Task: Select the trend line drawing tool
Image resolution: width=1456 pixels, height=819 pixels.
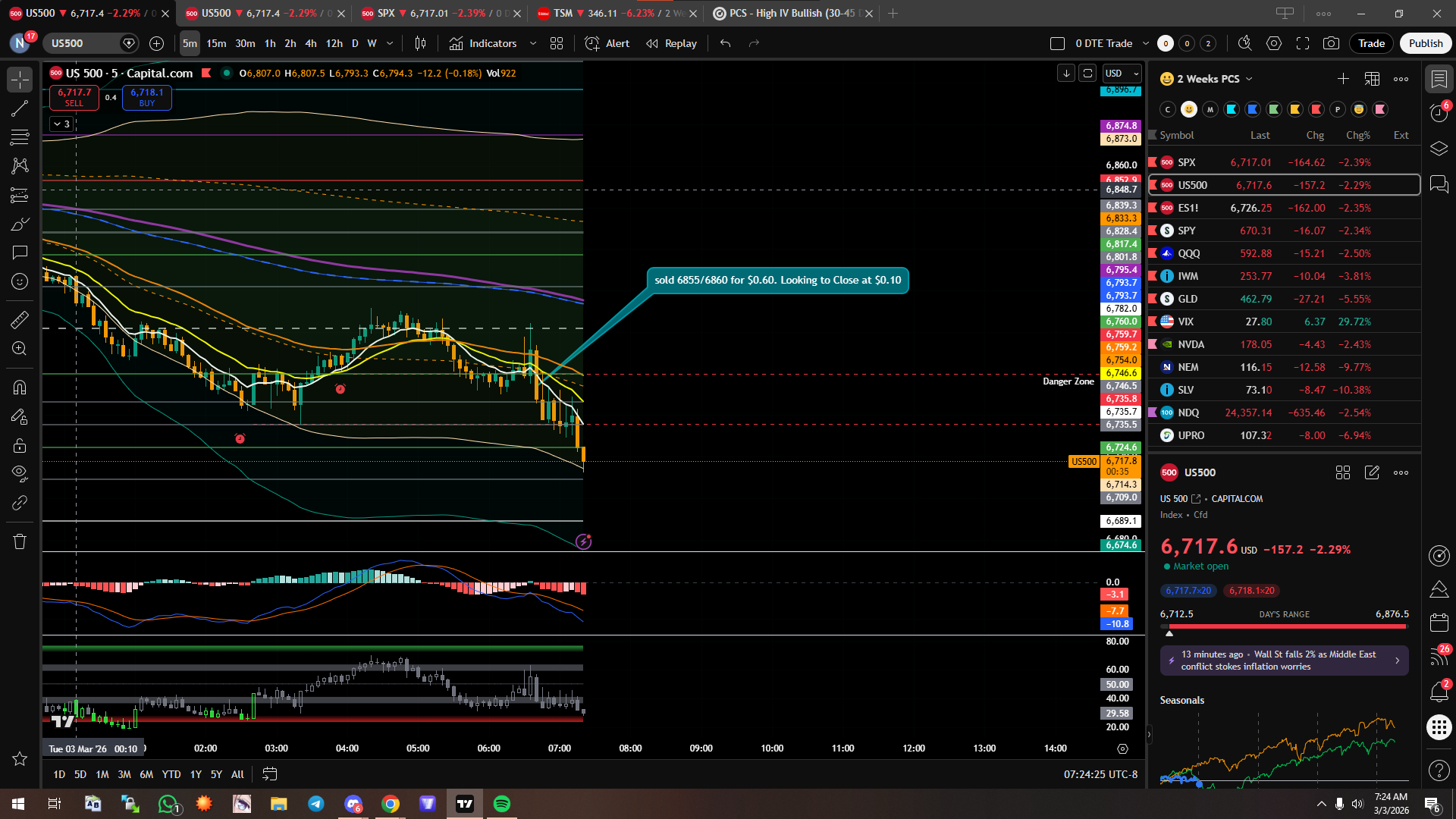Action: pos(20,108)
